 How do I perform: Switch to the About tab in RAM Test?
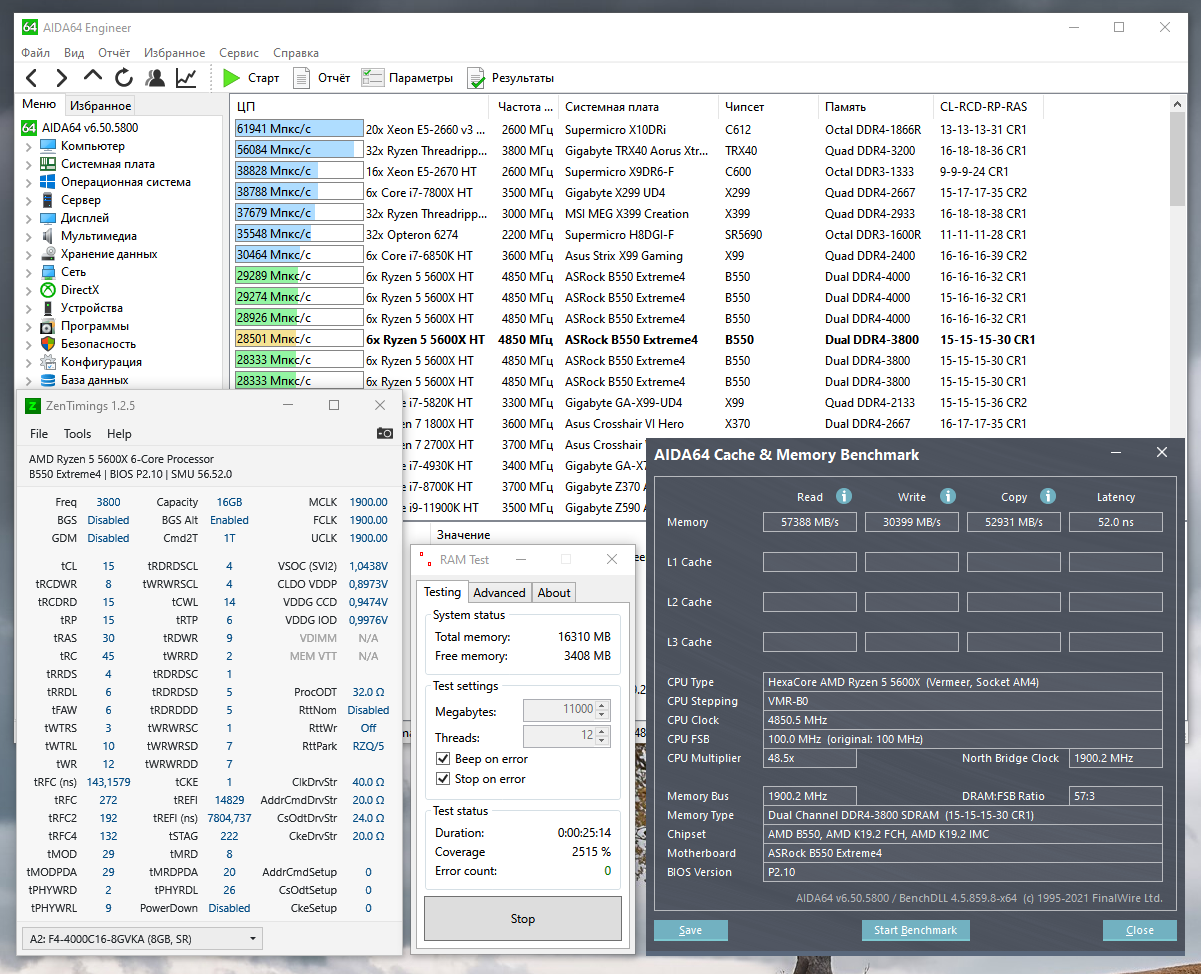tap(554, 592)
